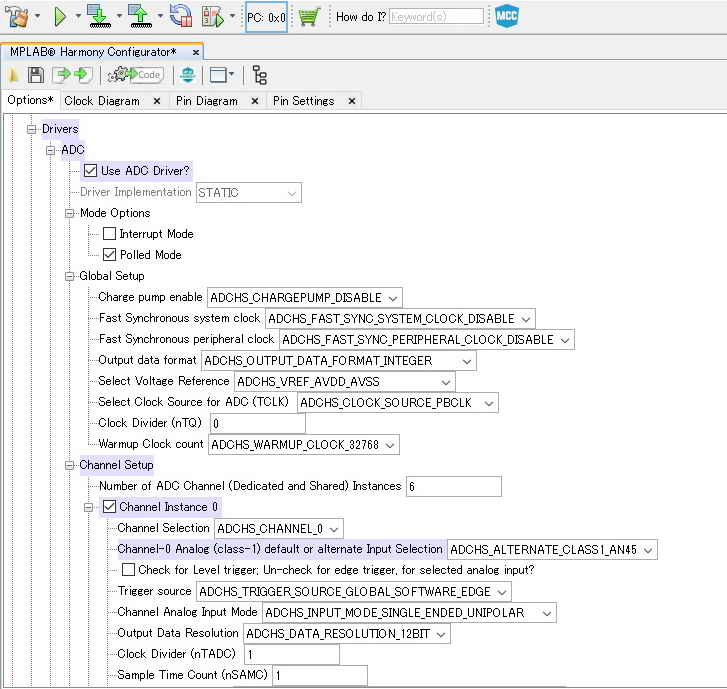Open the shopping cart icon
The image size is (727, 689).
pyautogui.click(x=309, y=17)
